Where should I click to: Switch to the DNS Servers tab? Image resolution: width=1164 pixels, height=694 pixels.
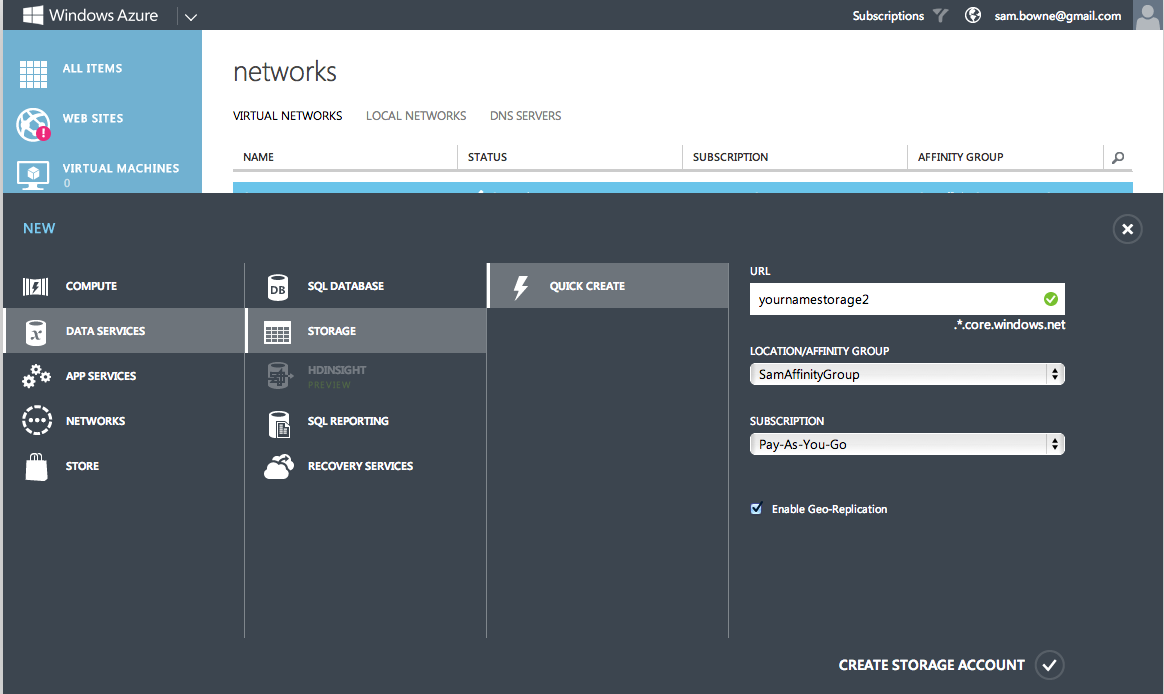click(525, 116)
